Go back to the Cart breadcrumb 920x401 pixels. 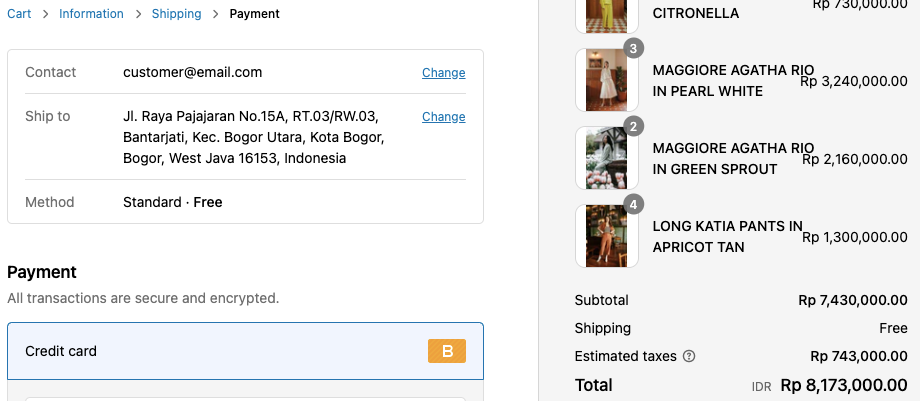19,14
